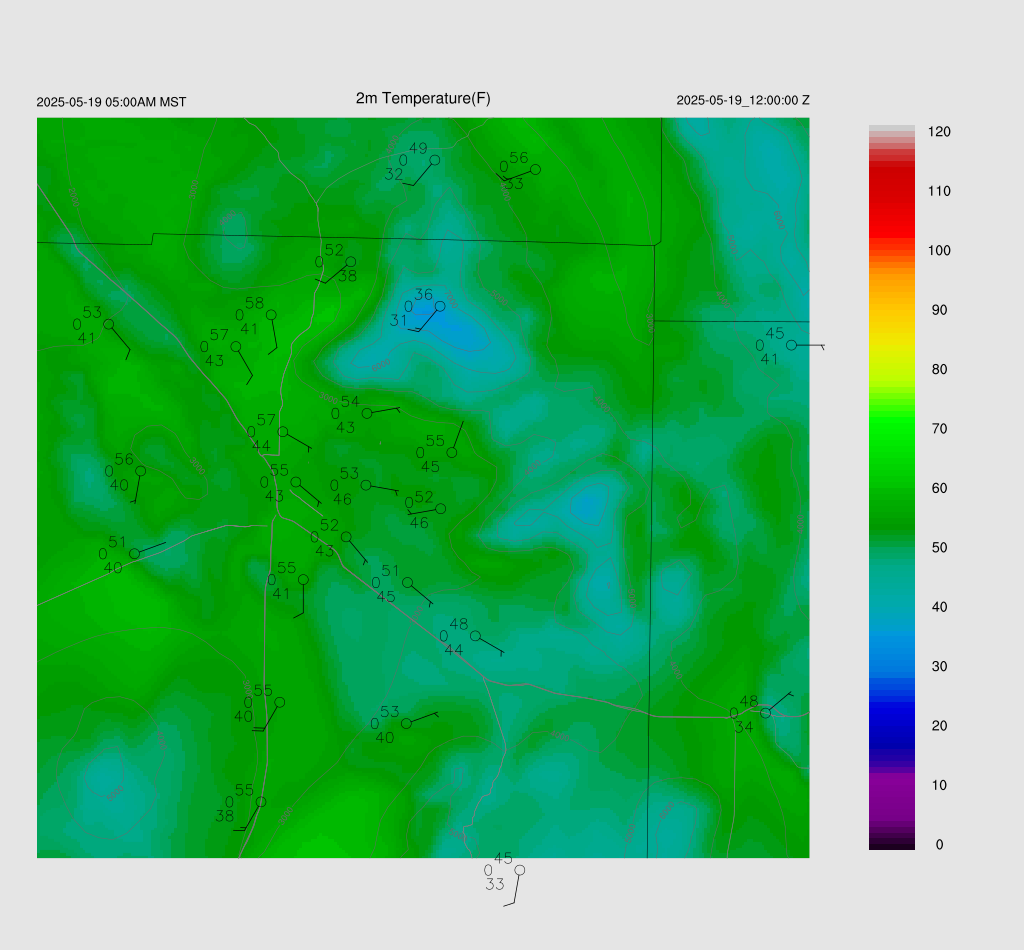Select the station circle reporting 55 over 38

(x=261, y=802)
